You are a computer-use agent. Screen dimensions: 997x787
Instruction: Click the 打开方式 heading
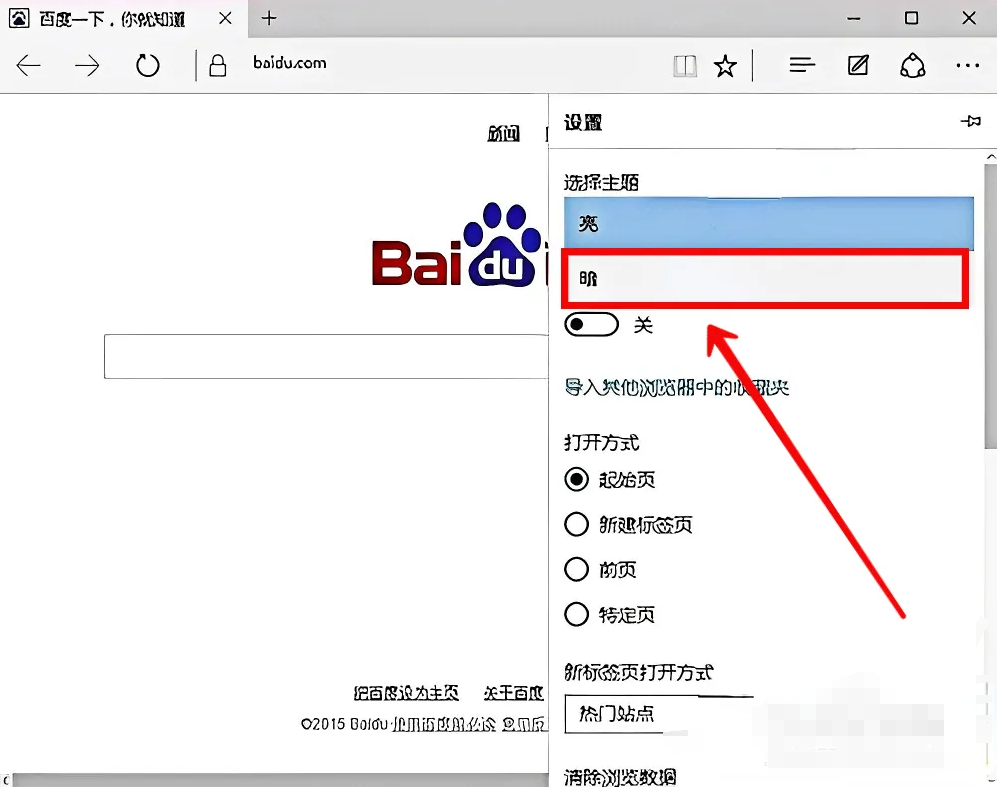click(602, 442)
